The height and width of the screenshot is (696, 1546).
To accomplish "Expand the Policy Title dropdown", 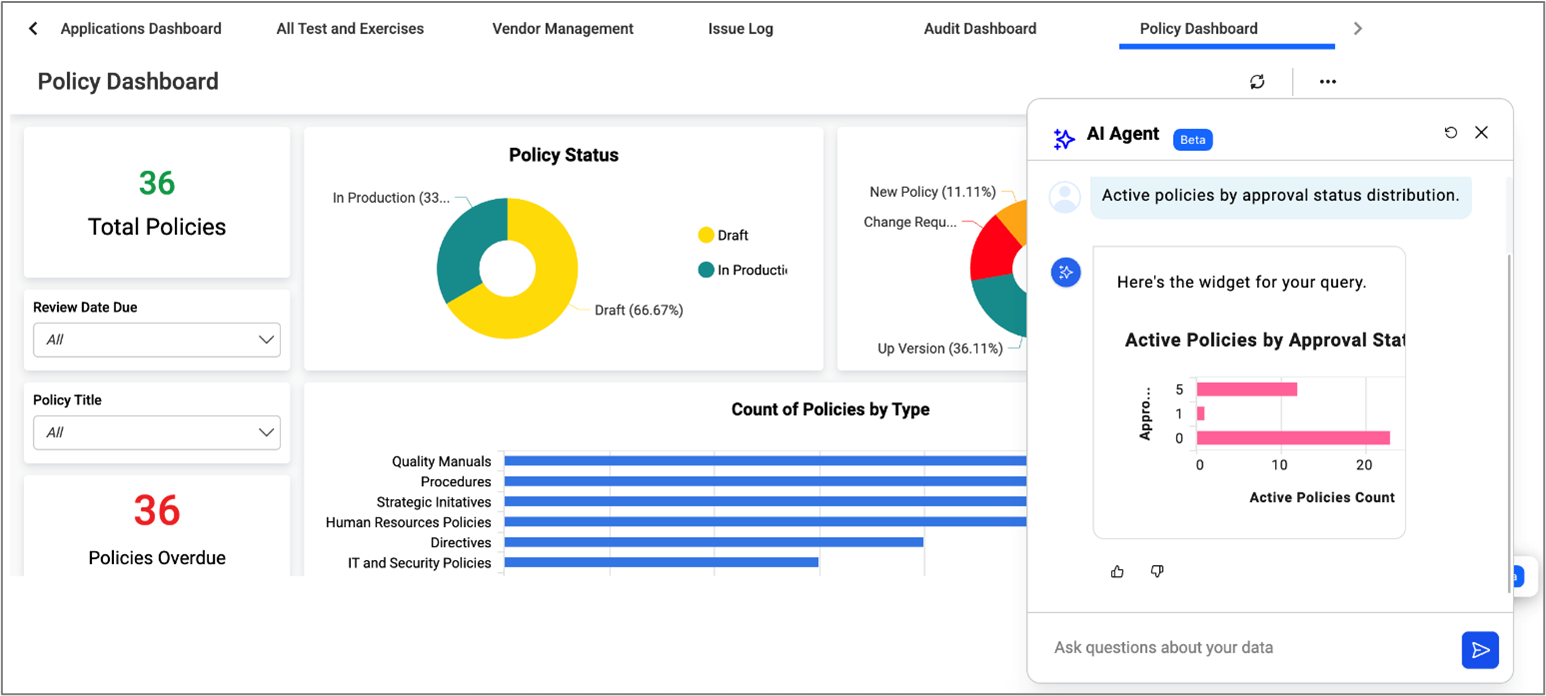I will (157, 433).
